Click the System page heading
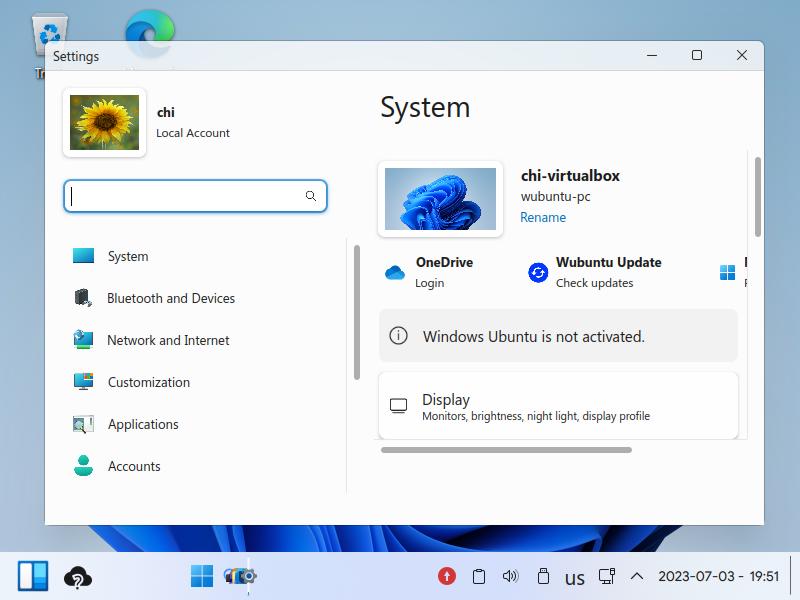 point(425,108)
